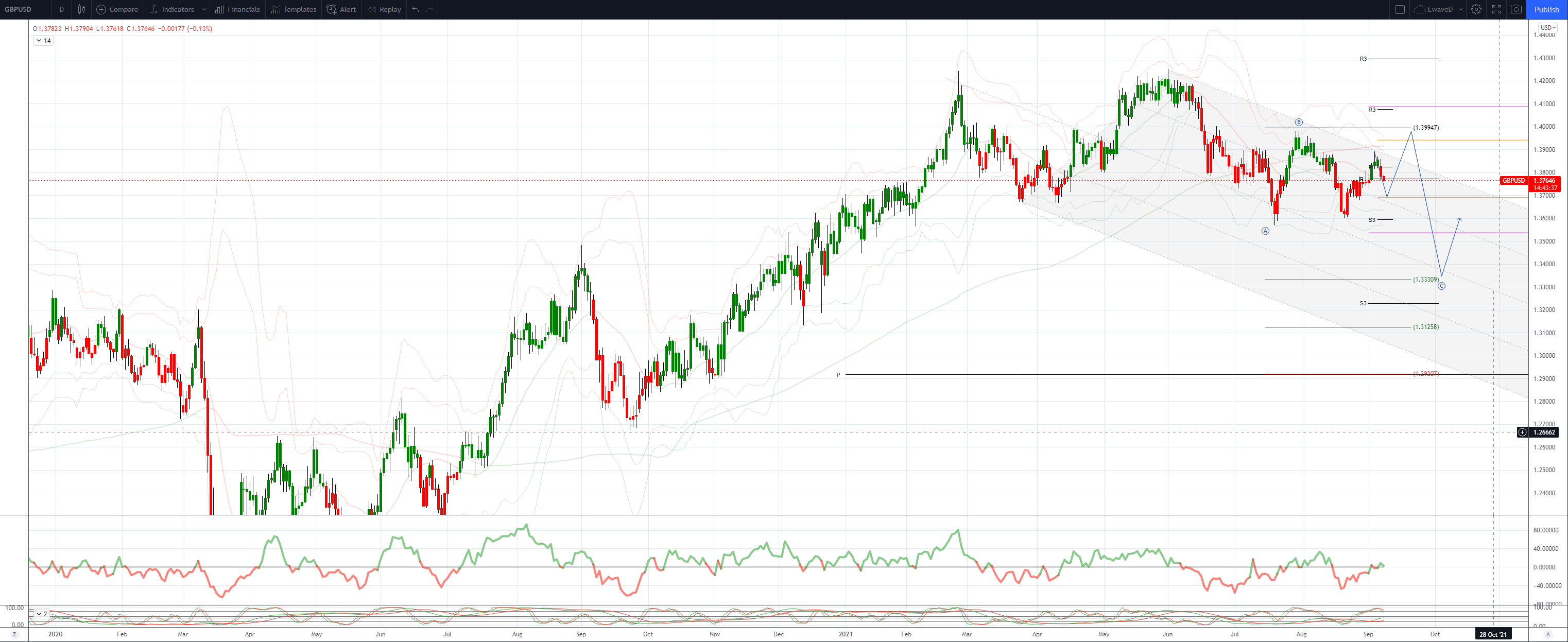
Task: Take a chart snapshot with camera icon
Action: pyautogui.click(x=1517, y=9)
